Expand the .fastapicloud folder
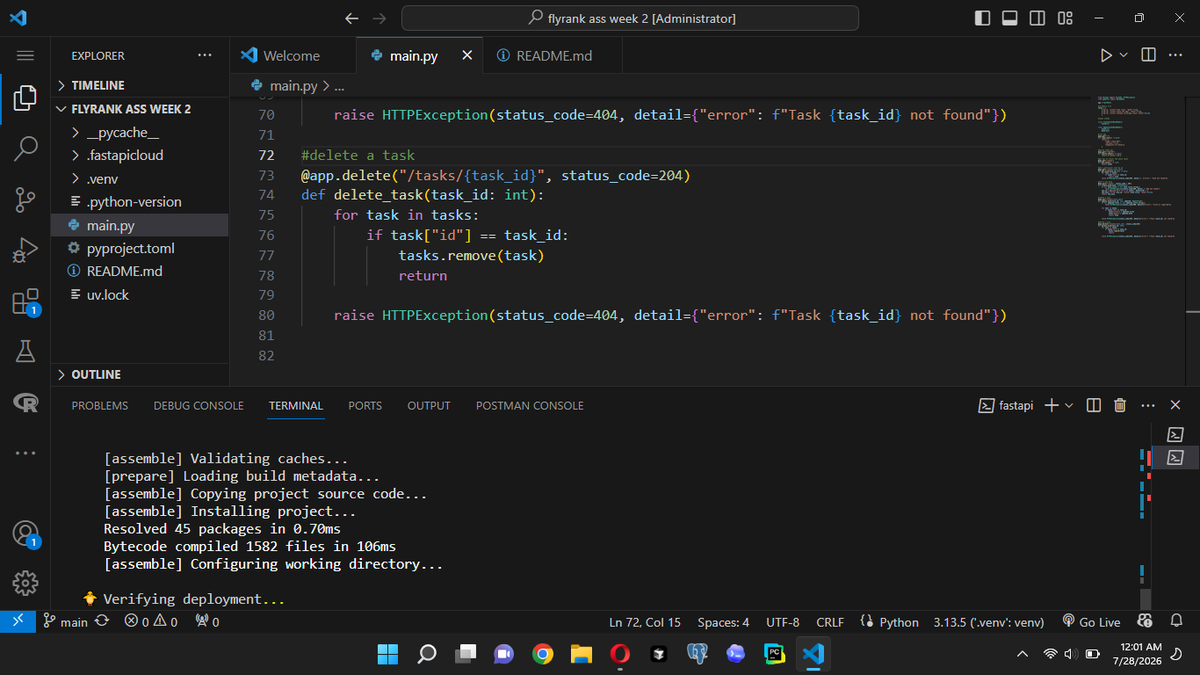Screen dimensions: 1200x675 pyautogui.click(x=141, y=155)
